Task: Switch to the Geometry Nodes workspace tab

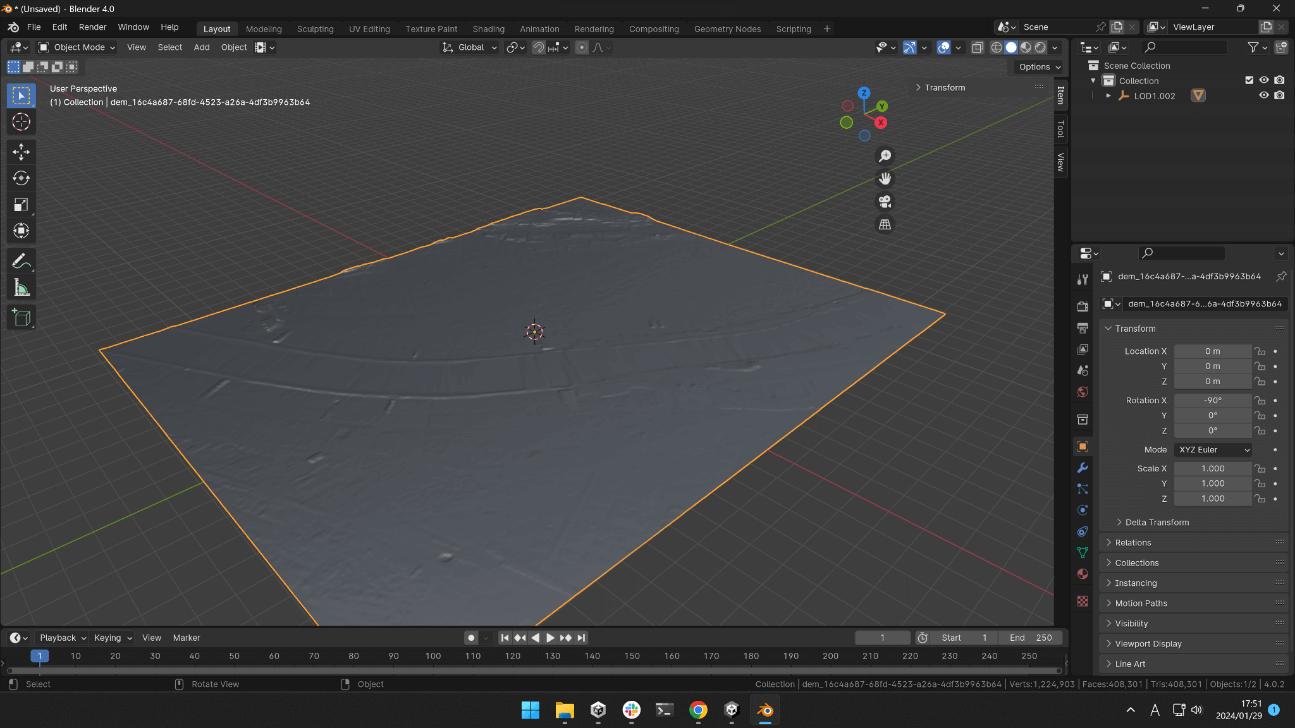Action: 727,29
